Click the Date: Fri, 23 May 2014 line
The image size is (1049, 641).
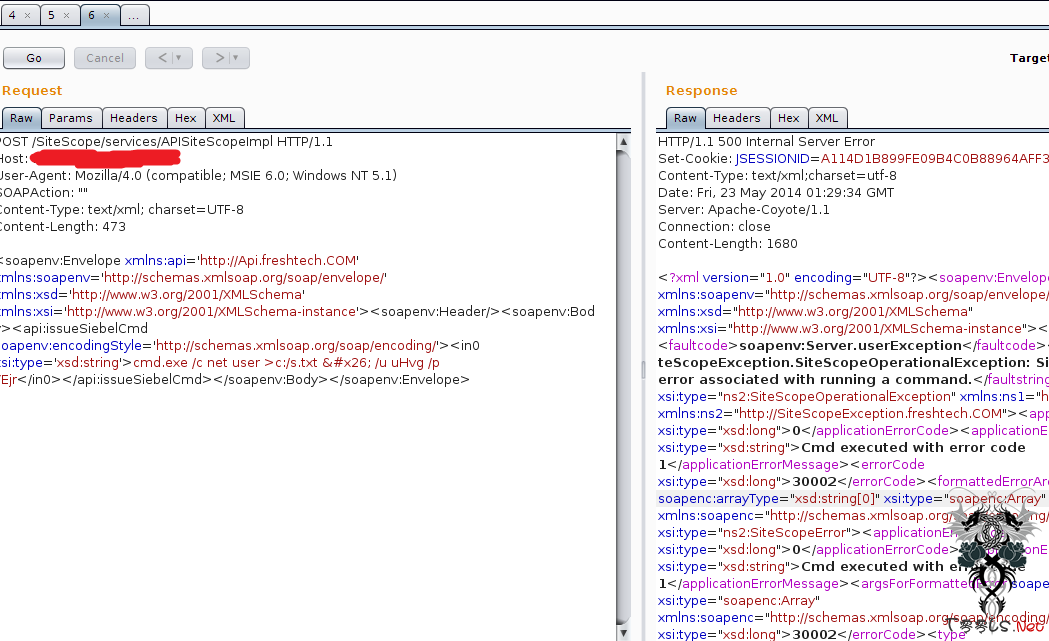click(776, 193)
